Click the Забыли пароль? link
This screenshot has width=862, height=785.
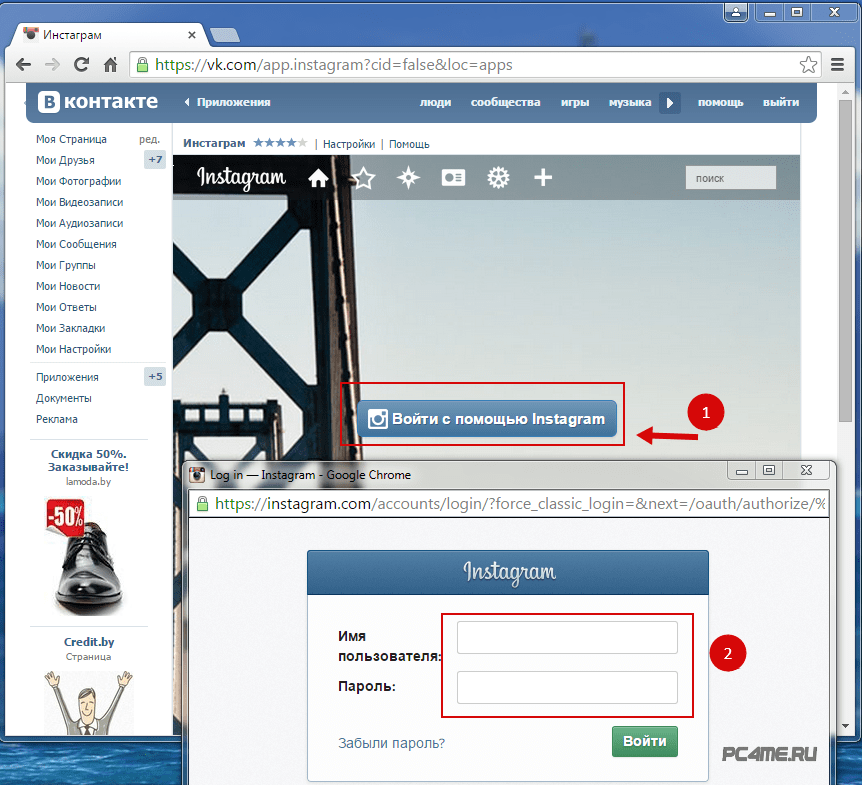click(391, 743)
